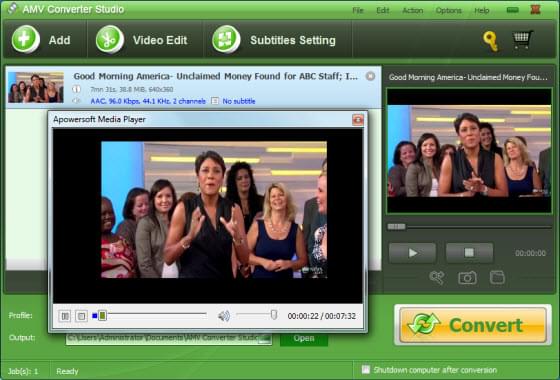Click the Ready status text
Screen dimensions: 560x380
(x=67, y=371)
